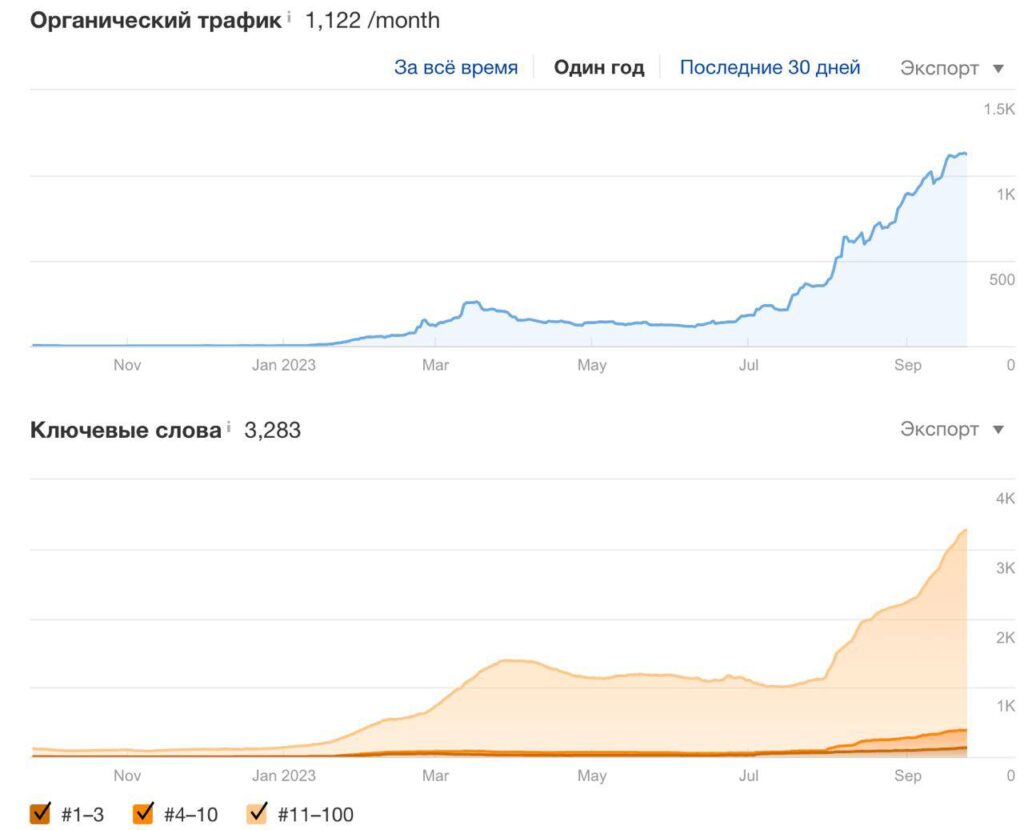Click the Ключевые слова heading
Image resolution: width=1024 pixels, height=830 pixels.
coord(126,430)
